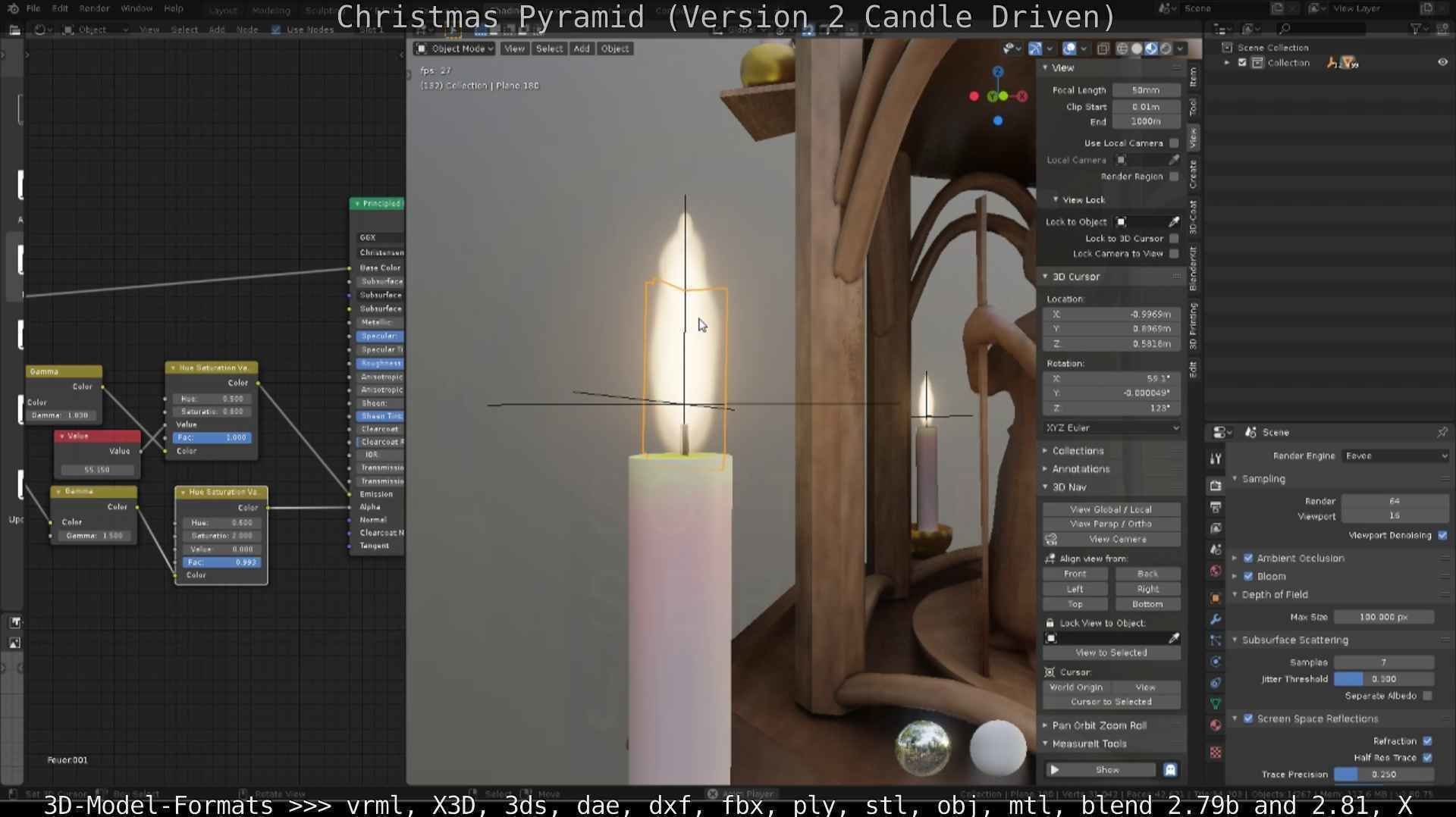This screenshot has width=1456, height=817.
Task: Open the World properties tab icon
Action: [1216, 571]
